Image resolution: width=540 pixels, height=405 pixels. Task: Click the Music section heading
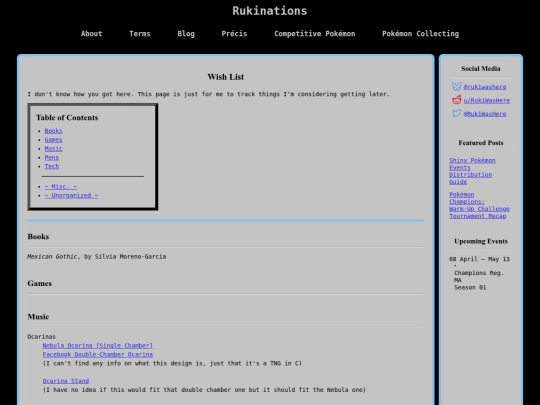tap(38, 317)
